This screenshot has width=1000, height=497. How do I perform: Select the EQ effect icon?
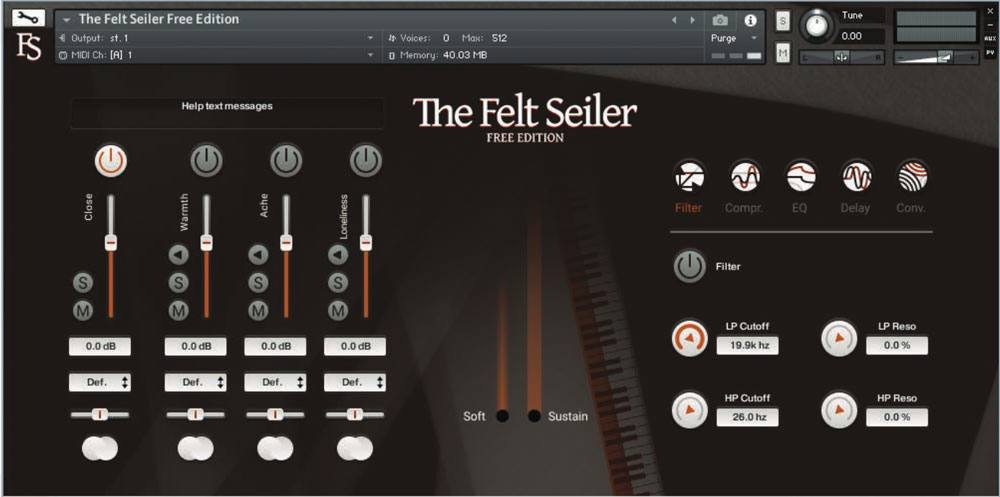click(x=801, y=177)
